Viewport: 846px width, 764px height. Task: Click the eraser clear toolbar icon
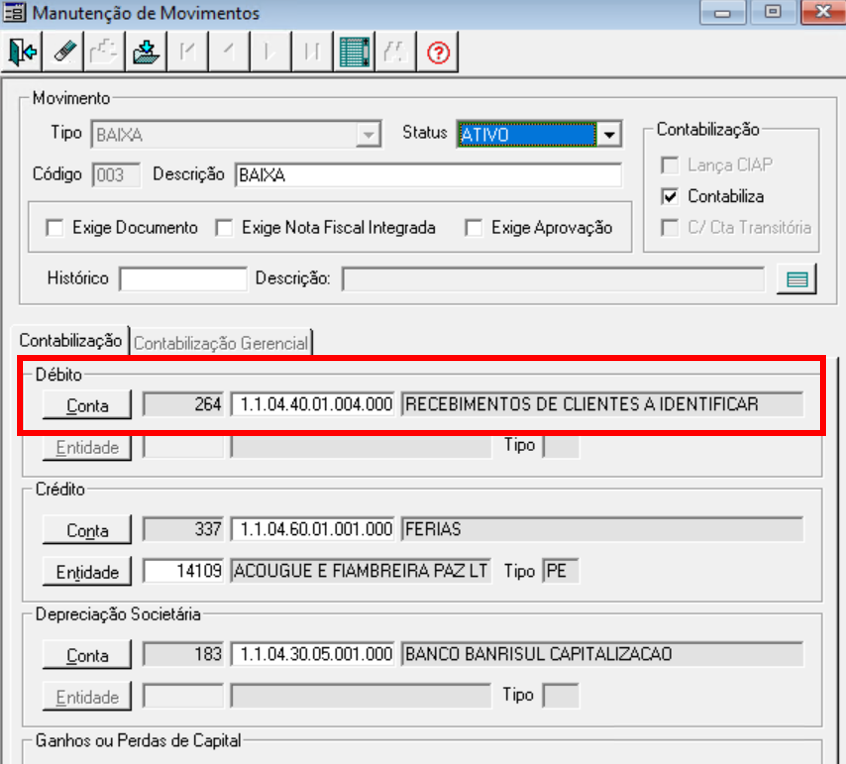[64, 52]
